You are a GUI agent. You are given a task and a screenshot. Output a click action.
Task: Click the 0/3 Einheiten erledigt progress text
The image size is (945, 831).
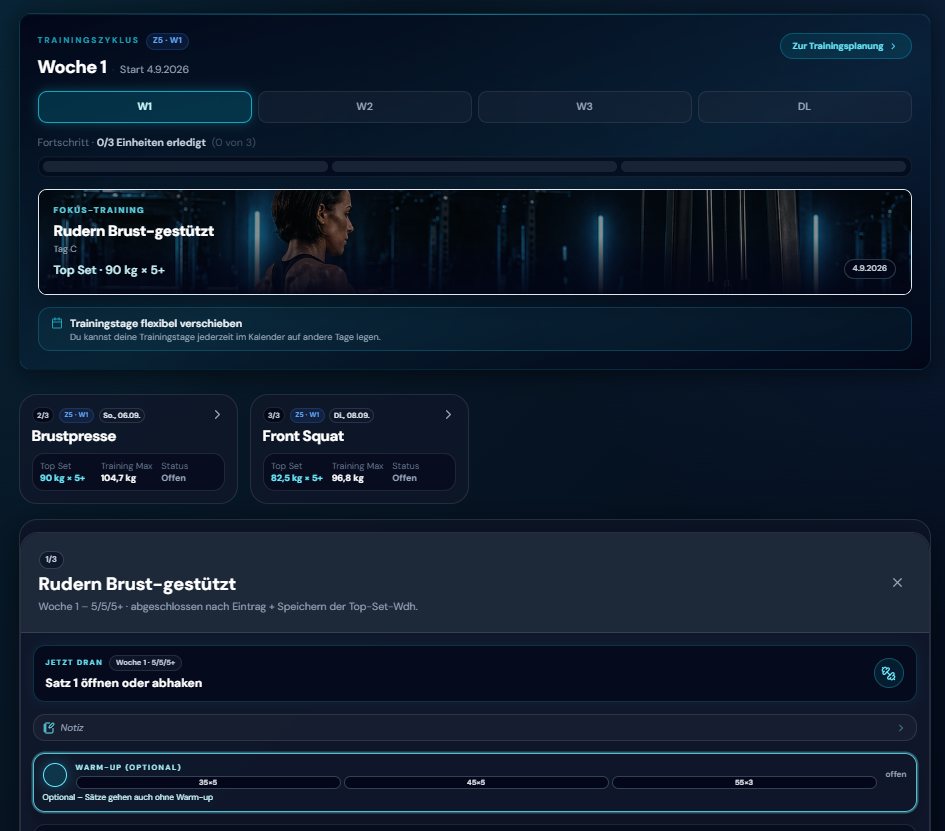pyautogui.click(x=151, y=142)
